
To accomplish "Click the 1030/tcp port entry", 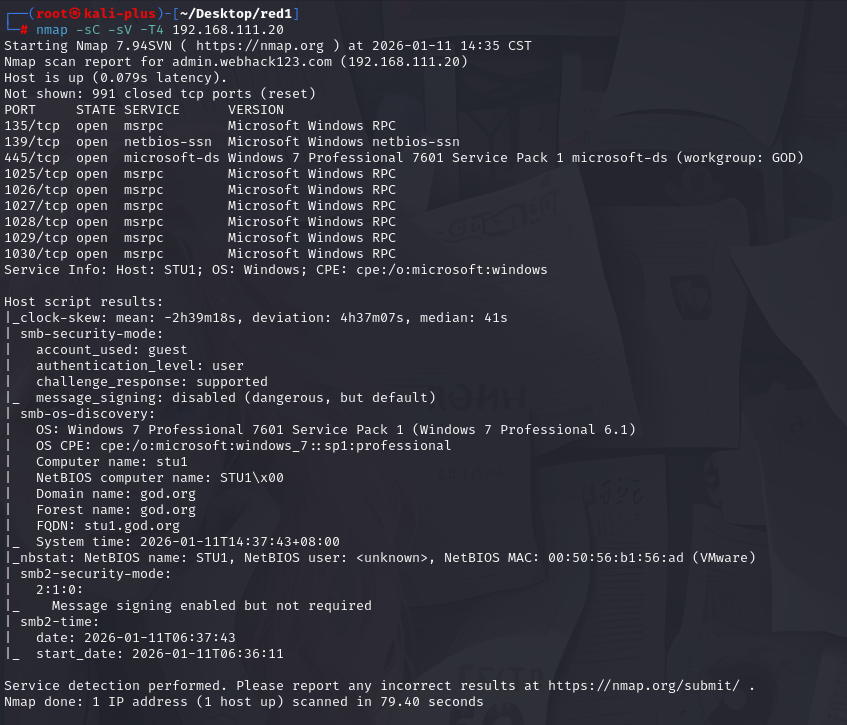I will (36, 254).
